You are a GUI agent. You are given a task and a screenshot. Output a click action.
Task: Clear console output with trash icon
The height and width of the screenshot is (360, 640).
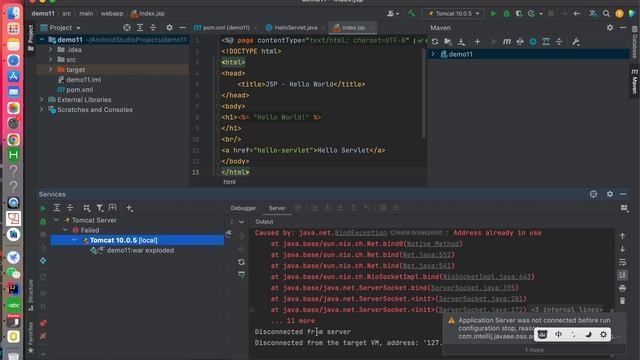click(x=622, y=301)
